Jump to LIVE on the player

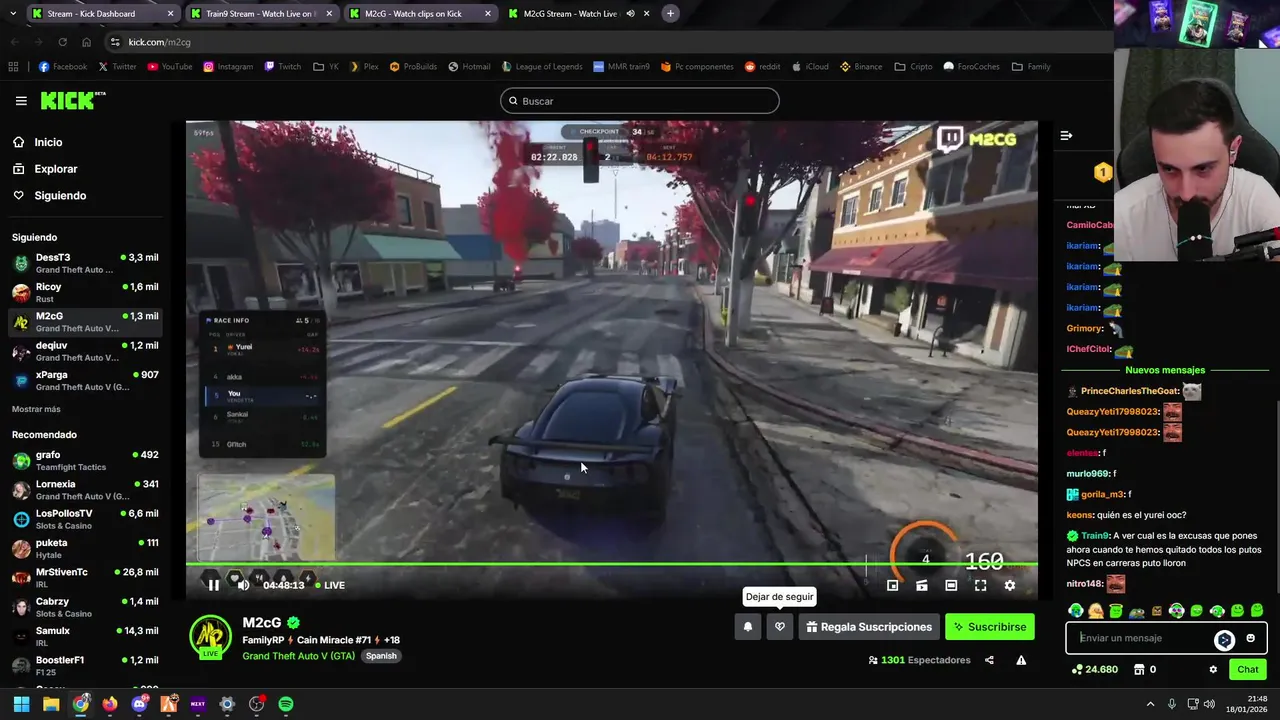pos(328,585)
